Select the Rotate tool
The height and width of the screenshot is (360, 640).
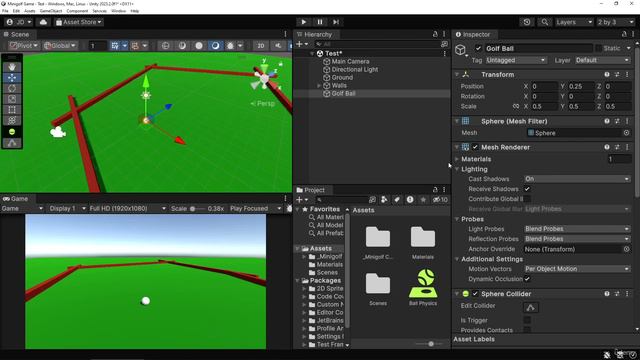point(12,88)
